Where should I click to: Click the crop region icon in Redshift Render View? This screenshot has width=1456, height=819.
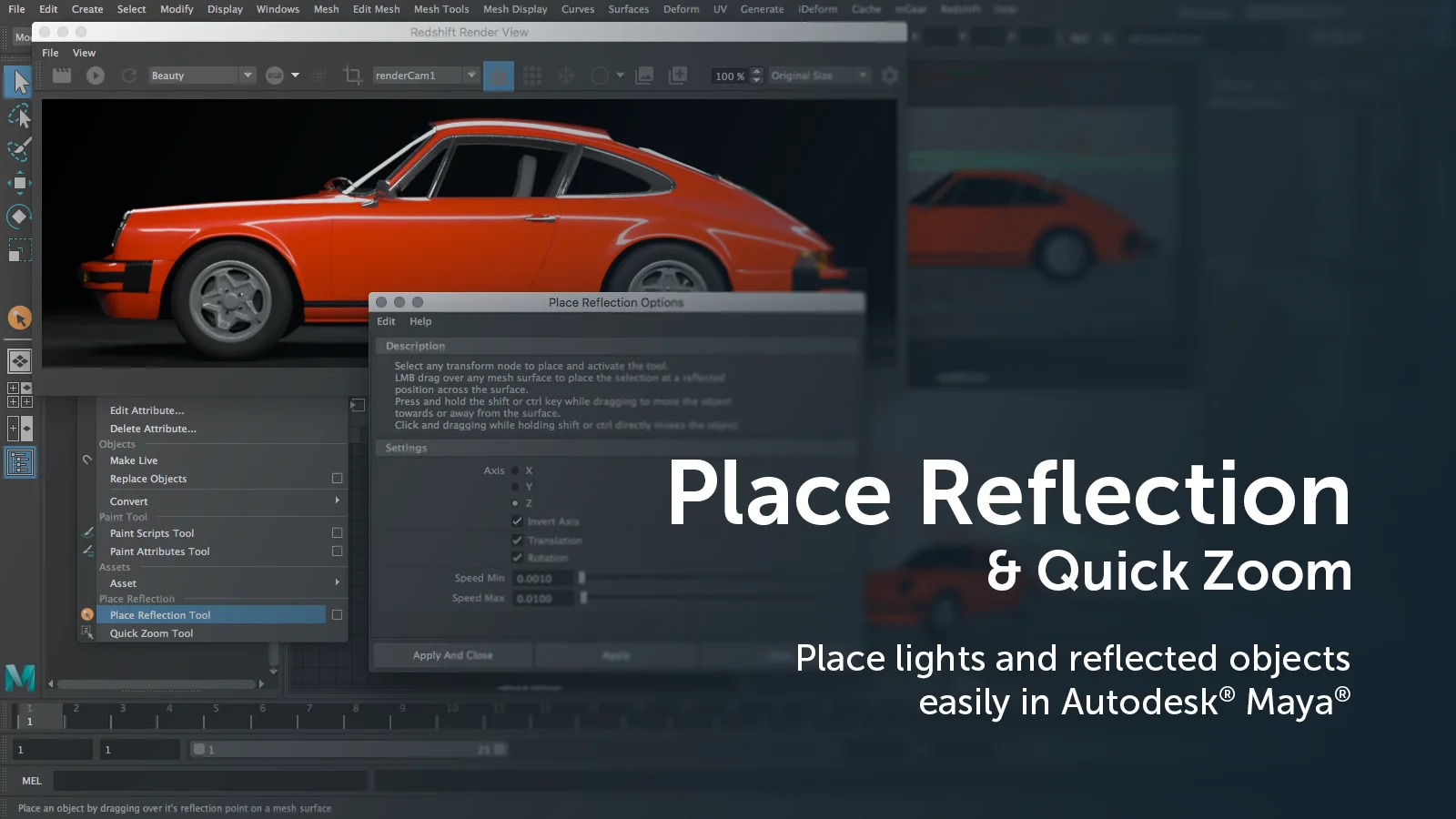[352, 76]
